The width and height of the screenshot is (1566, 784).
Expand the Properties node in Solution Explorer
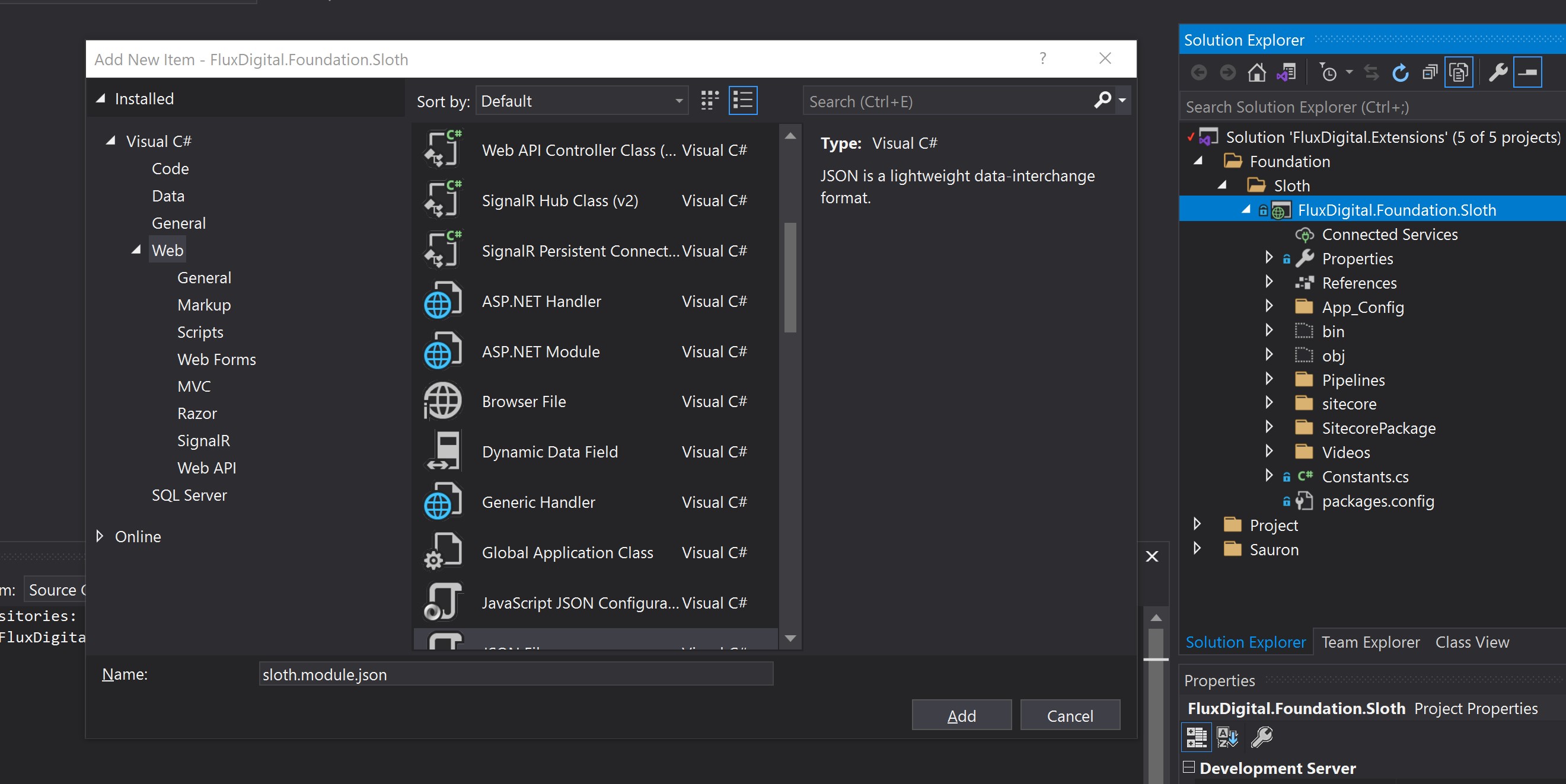coord(1269,258)
